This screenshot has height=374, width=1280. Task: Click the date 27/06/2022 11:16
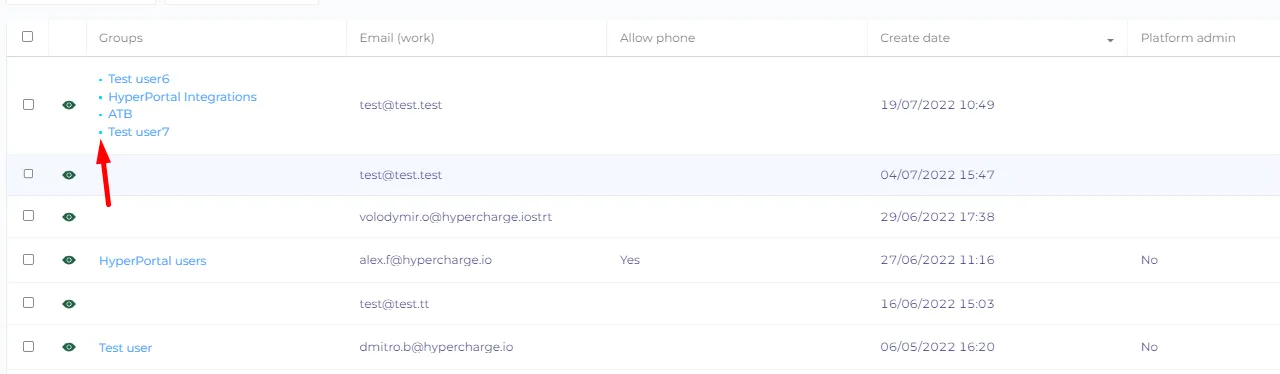(937, 260)
